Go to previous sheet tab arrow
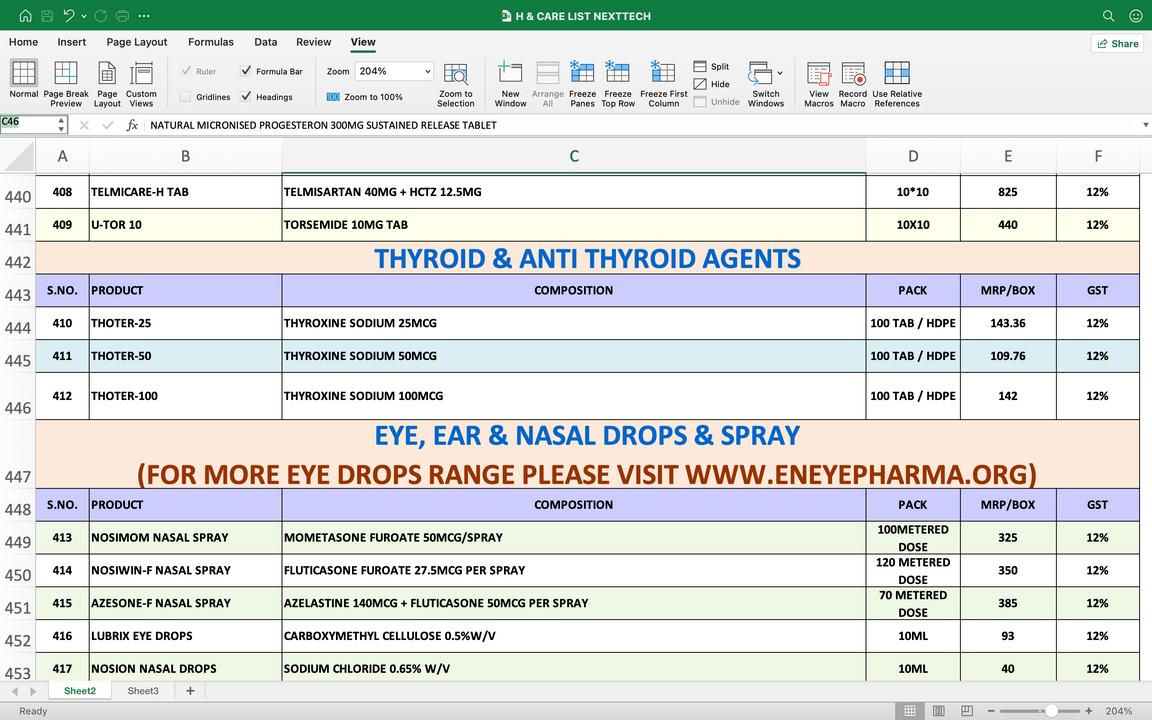The width and height of the screenshot is (1152, 720). (15, 691)
